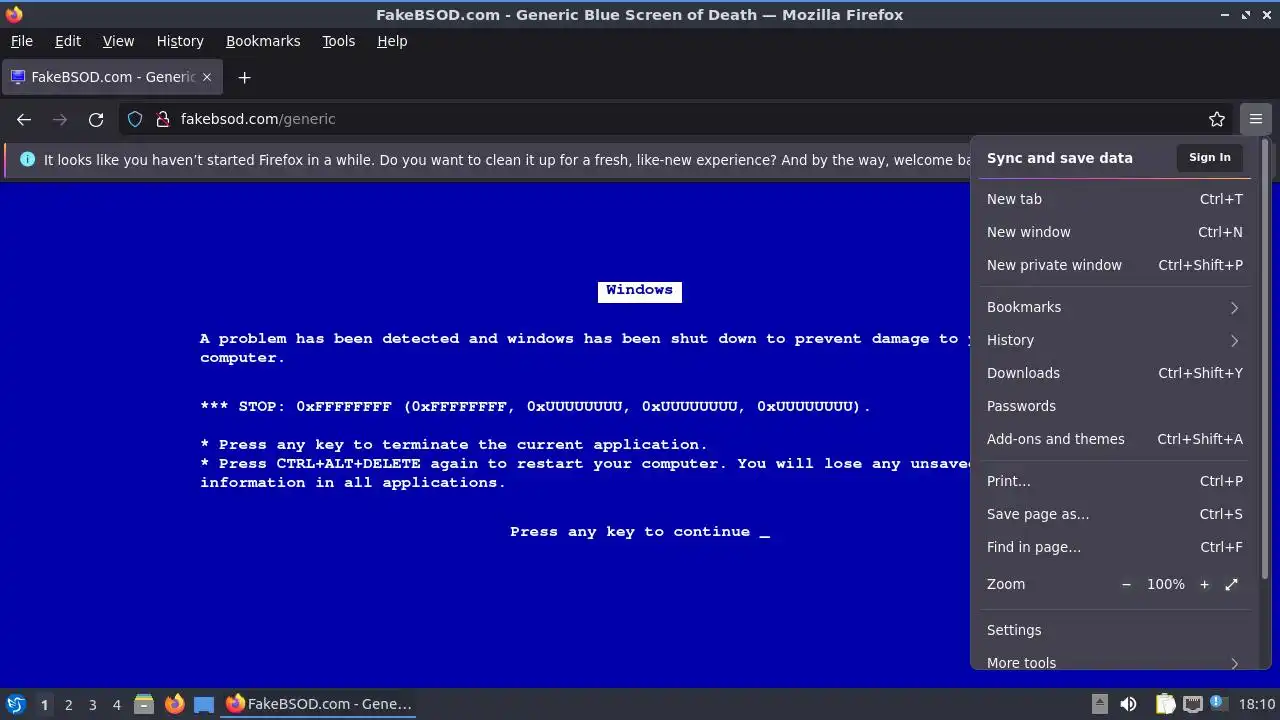Open Downloads from the panel menu
Image resolution: width=1280 pixels, height=720 pixels.
(1114, 373)
